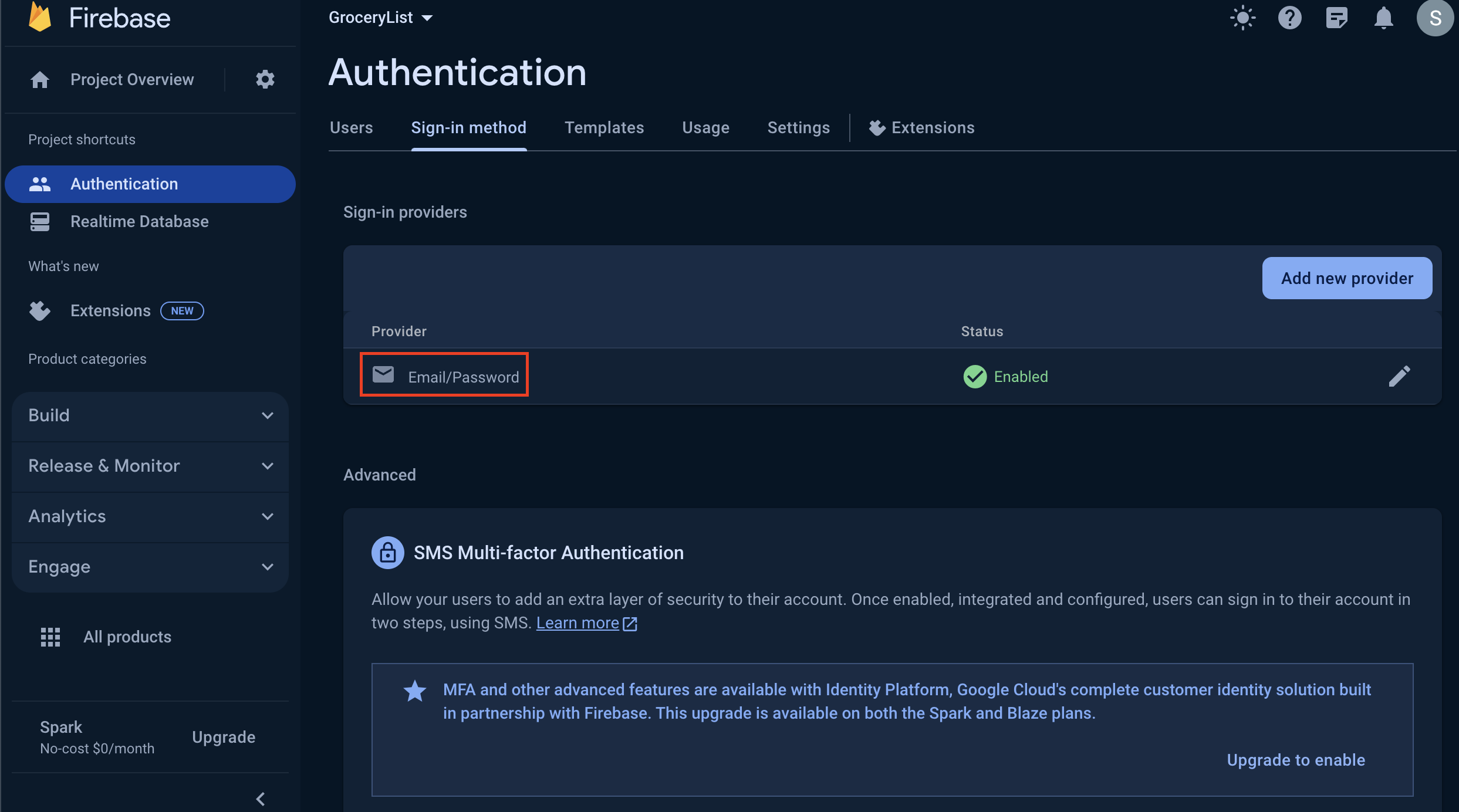Open the external link icon beside Learn more
This screenshot has height=812, width=1459.
point(630,623)
